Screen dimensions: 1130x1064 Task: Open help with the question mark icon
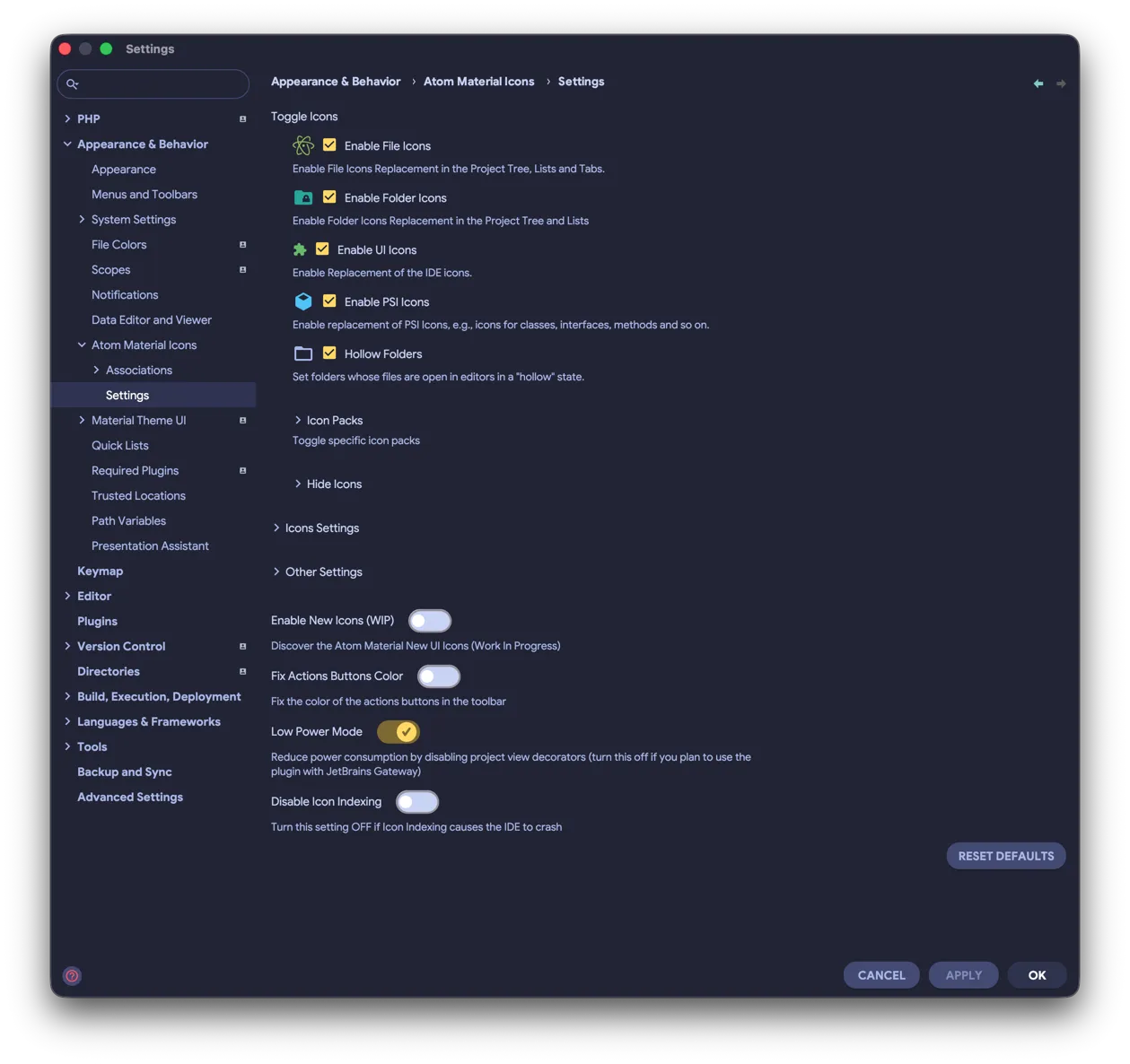(x=72, y=976)
